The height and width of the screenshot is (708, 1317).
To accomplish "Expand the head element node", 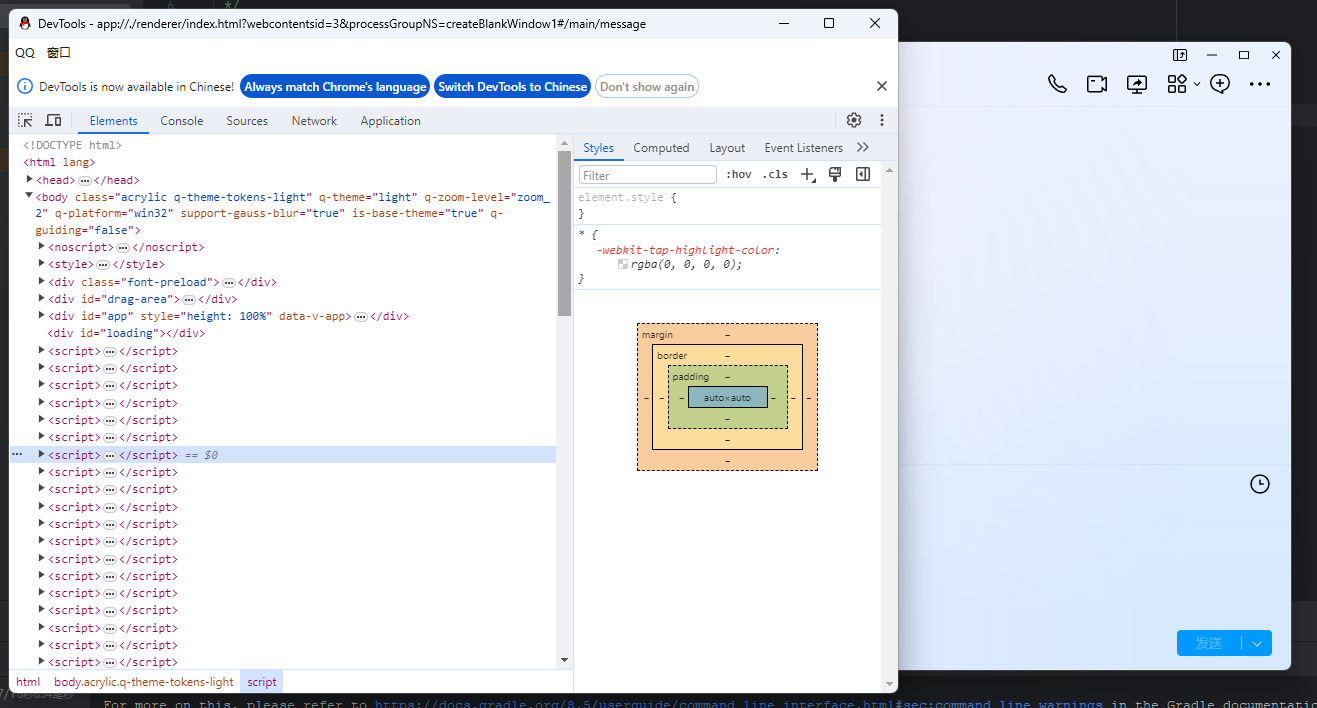I will pos(30,179).
